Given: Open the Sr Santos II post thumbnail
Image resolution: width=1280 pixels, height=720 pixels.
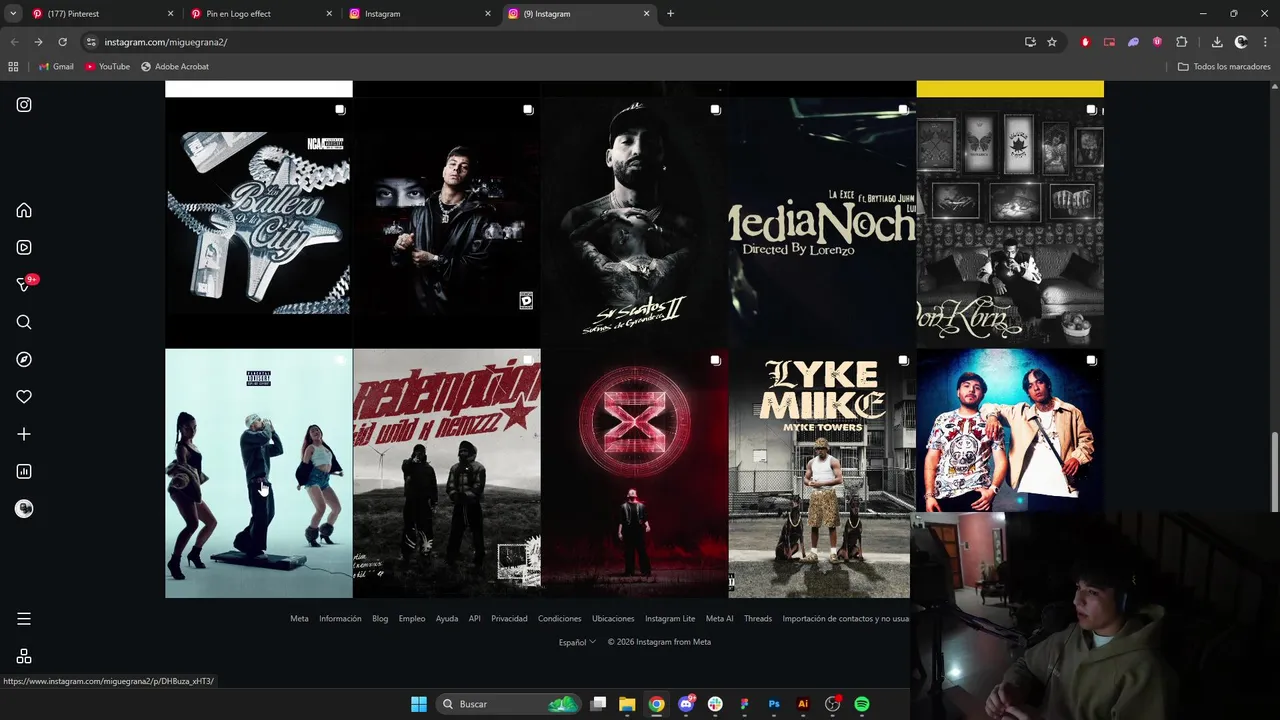Looking at the screenshot, I should click(x=634, y=222).
